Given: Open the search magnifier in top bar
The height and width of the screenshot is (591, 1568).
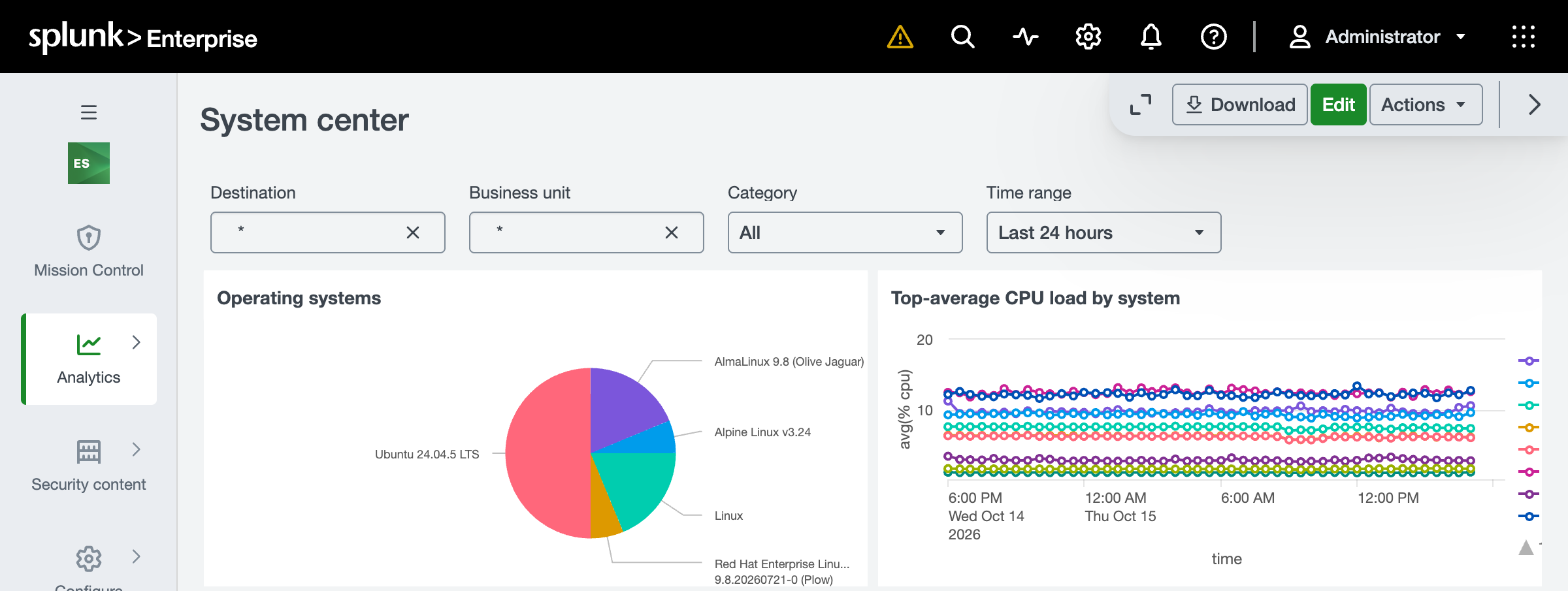Looking at the screenshot, I should pyautogui.click(x=962, y=37).
